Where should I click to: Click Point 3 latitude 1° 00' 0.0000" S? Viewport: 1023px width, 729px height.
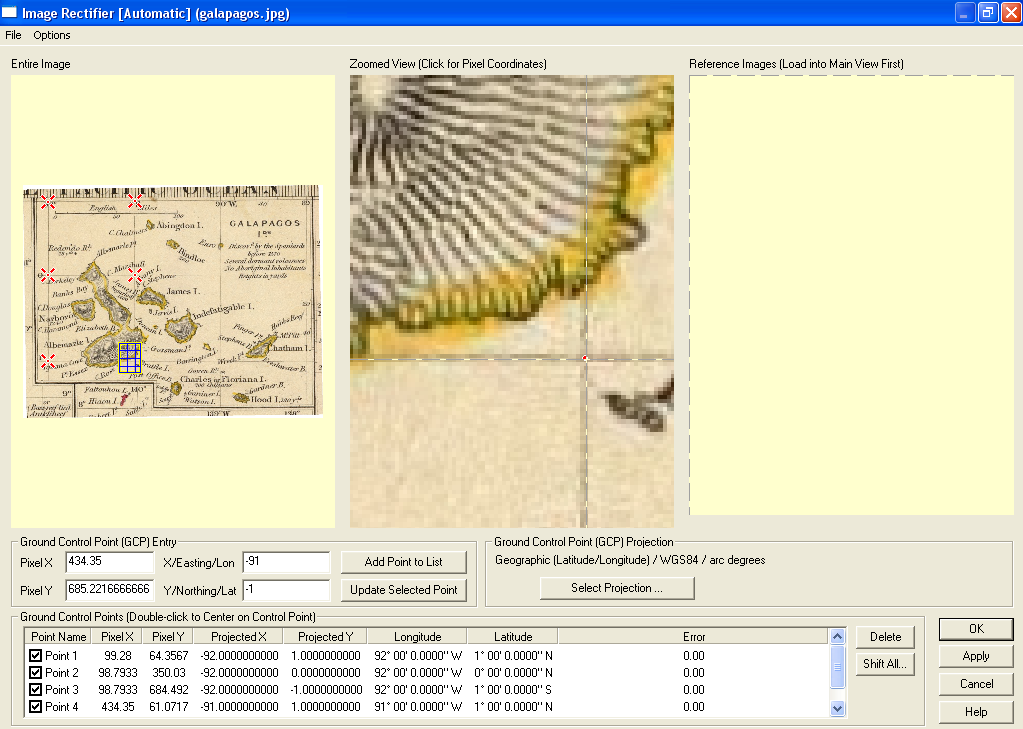click(x=513, y=690)
